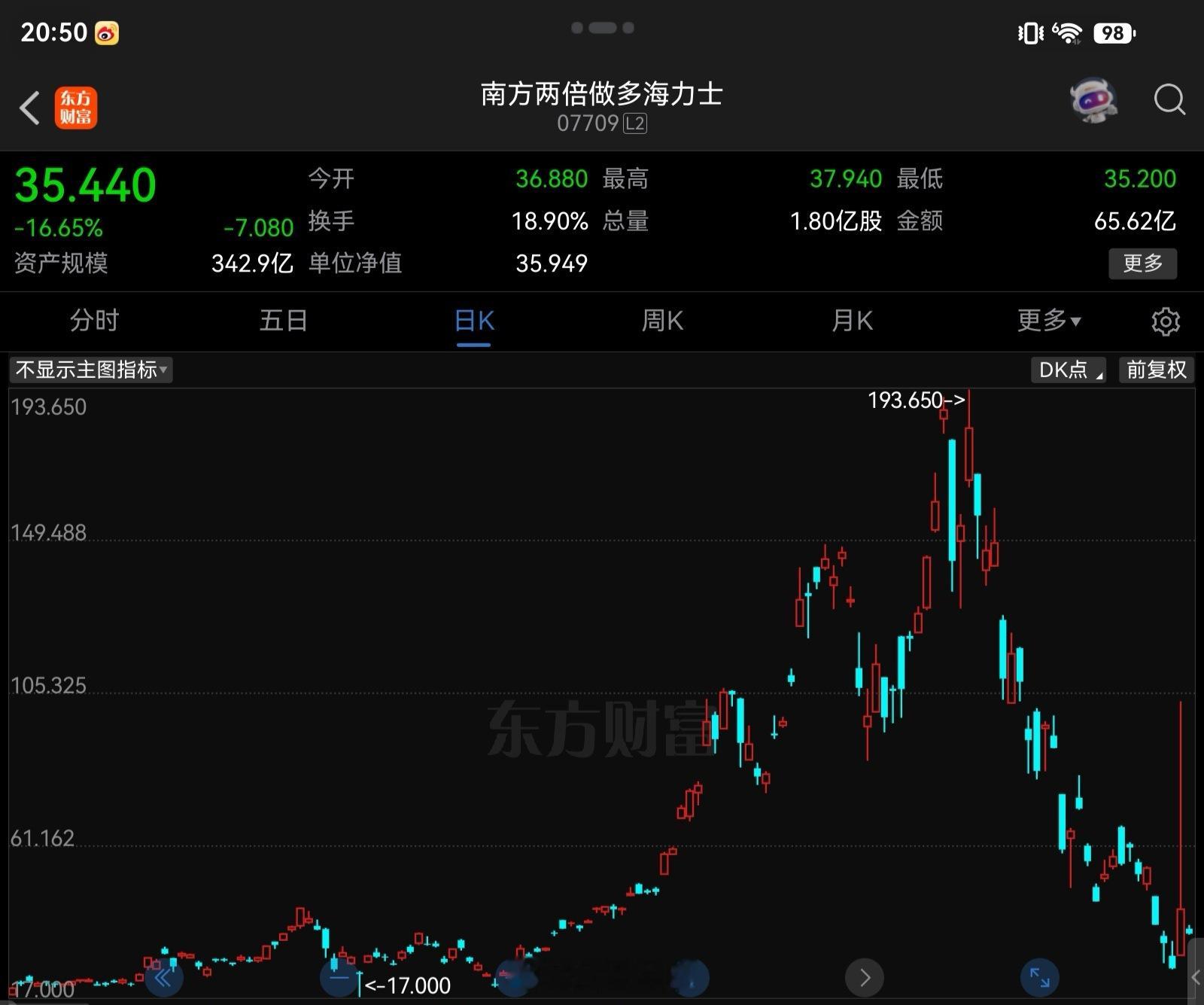
Task: Tap the vibrate mode status icon
Action: [1030, 33]
